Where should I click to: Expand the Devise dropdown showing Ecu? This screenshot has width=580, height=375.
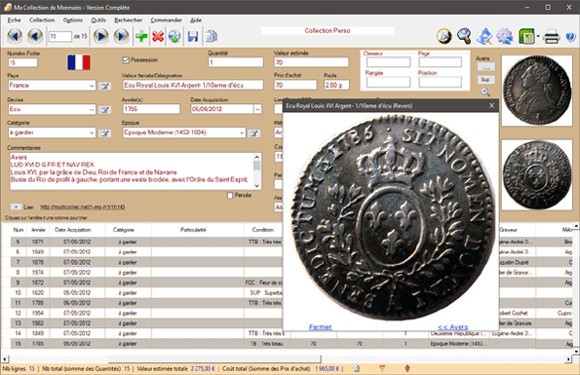pyautogui.click(x=92, y=109)
